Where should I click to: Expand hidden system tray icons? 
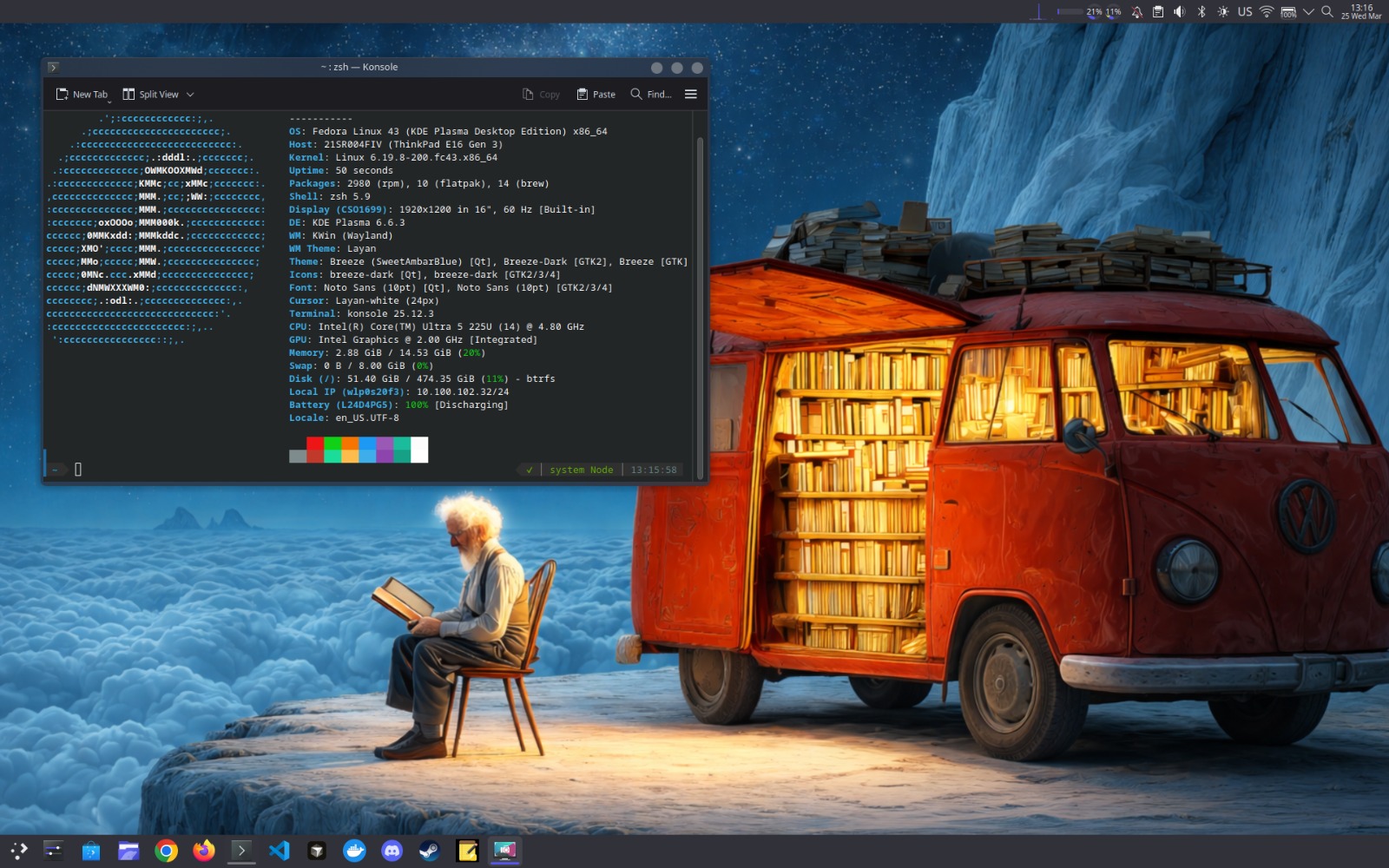click(x=1308, y=12)
